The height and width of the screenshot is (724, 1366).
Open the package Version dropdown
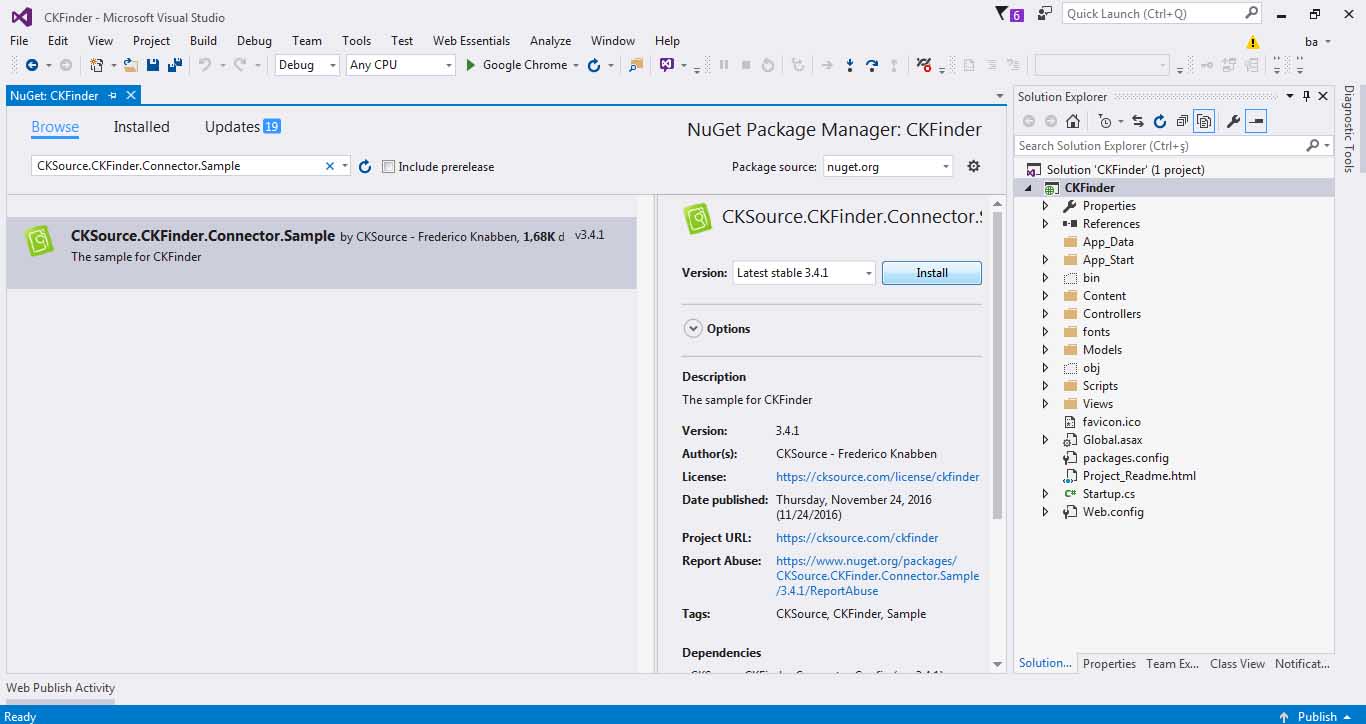804,273
